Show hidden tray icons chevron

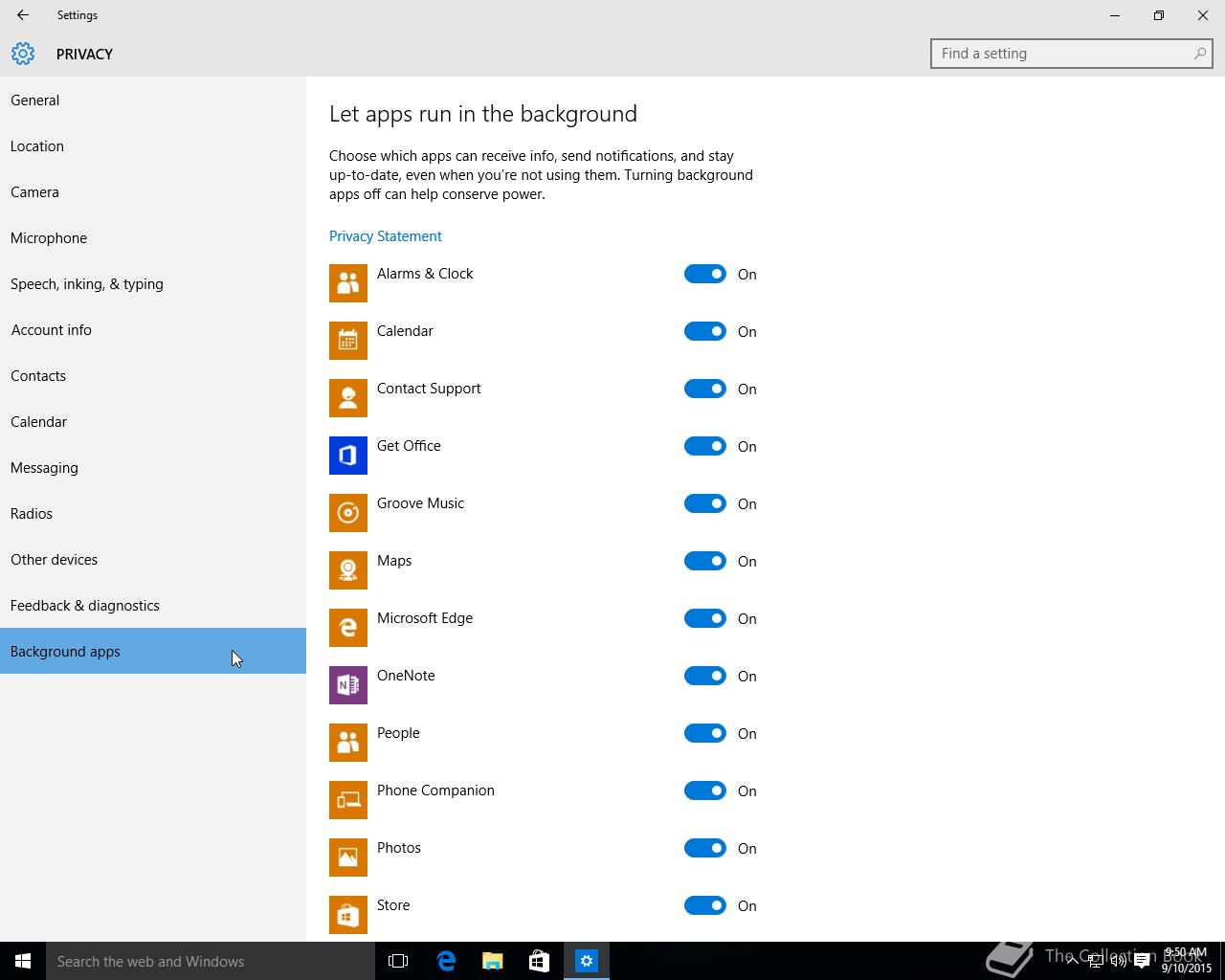pos(1072,961)
